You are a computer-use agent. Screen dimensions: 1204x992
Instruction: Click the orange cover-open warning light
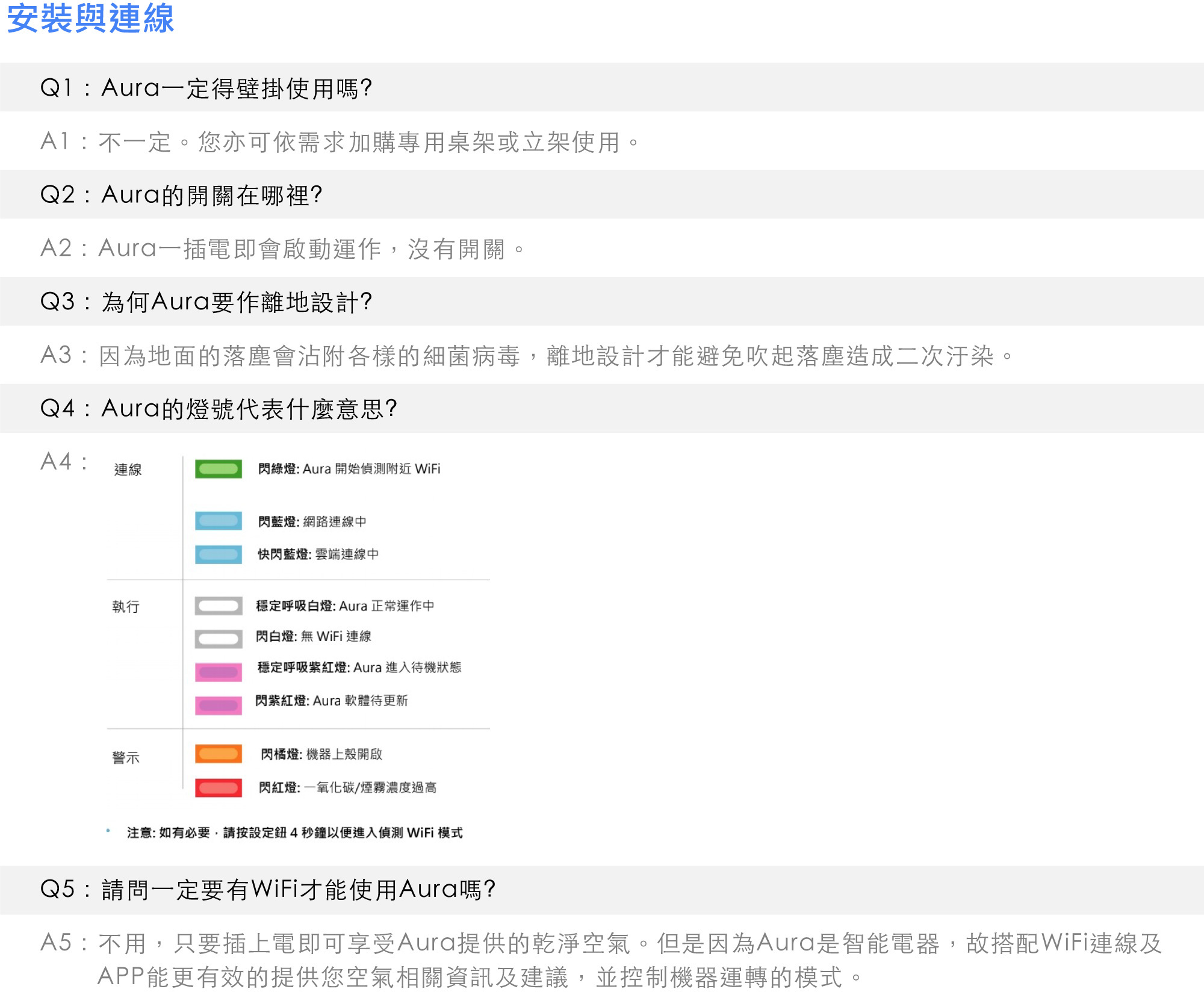(219, 754)
